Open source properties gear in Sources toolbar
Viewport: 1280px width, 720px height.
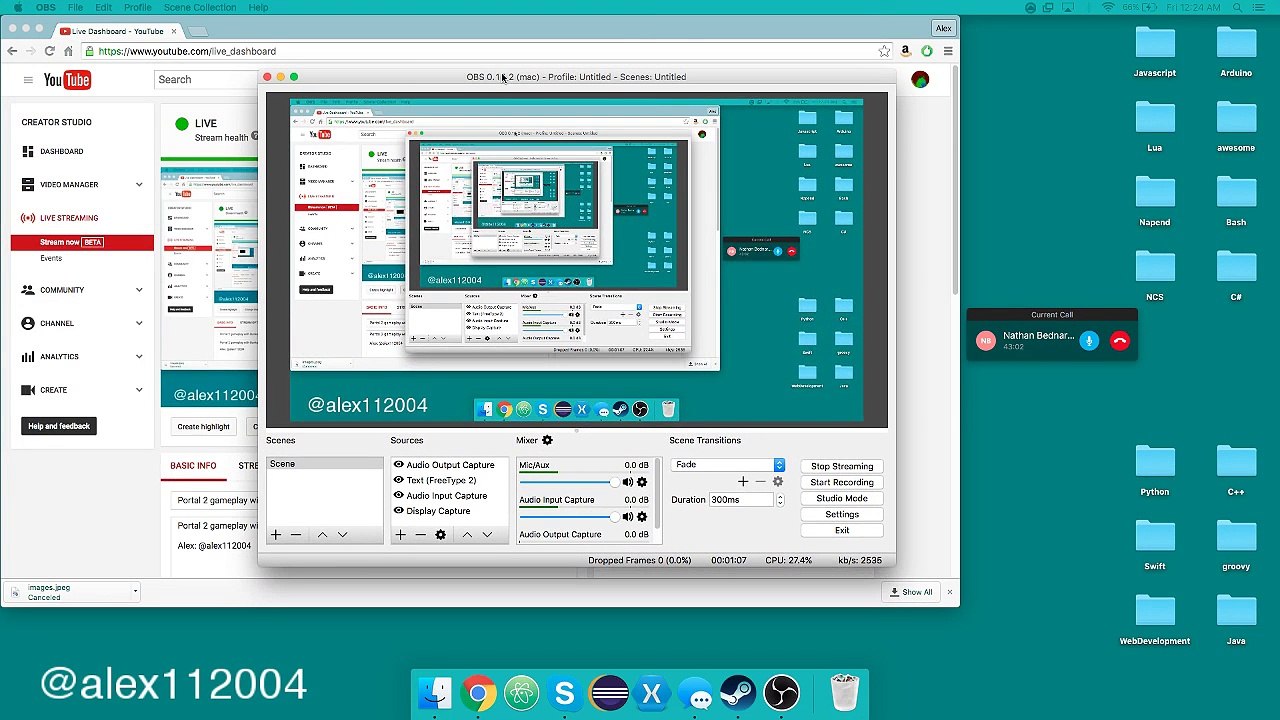440,535
